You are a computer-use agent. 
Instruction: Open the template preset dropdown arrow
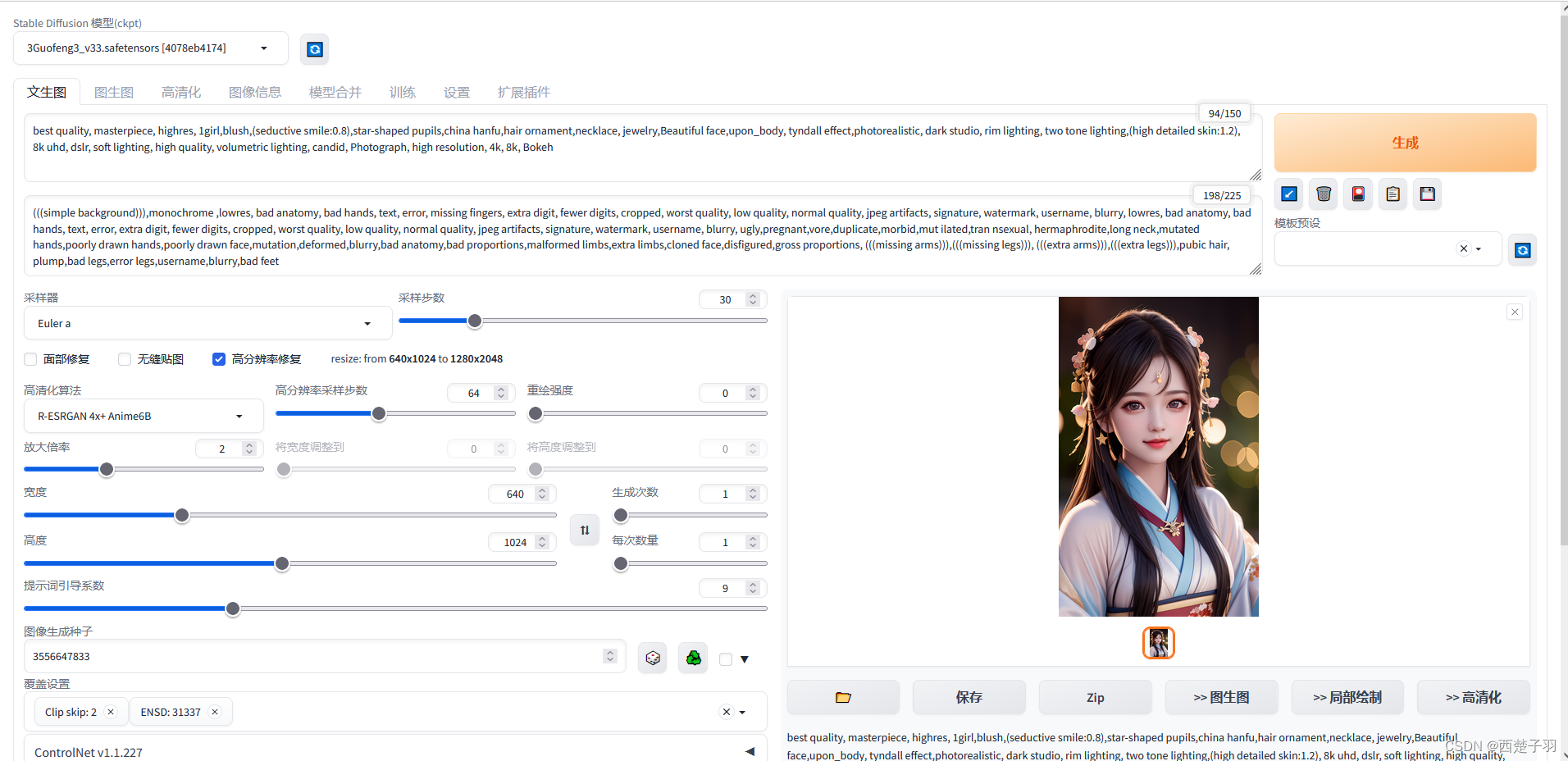click(1479, 248)
